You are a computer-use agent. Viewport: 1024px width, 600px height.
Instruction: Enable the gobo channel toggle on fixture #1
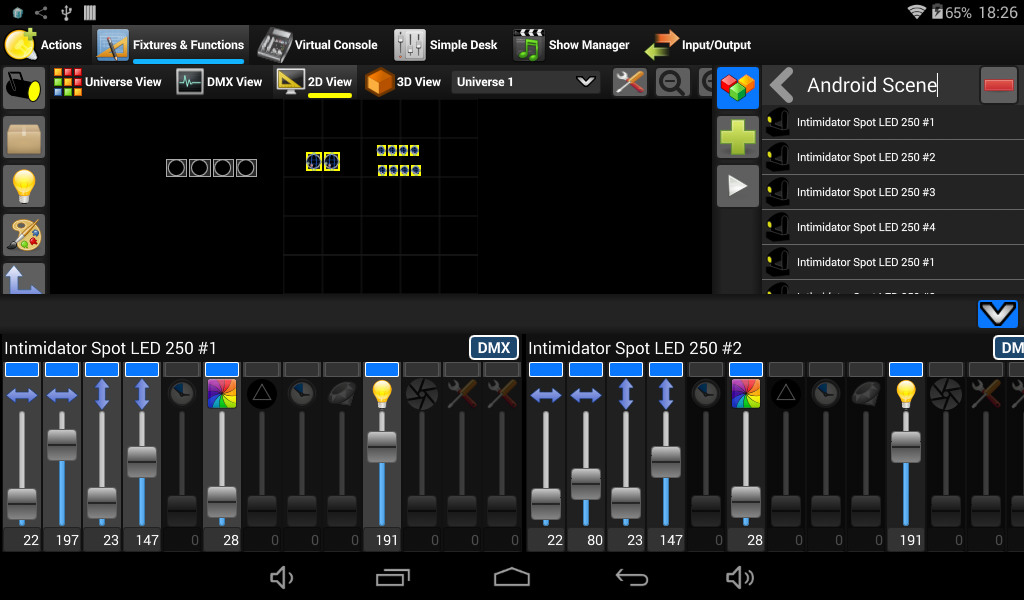[x=262, y=370]
